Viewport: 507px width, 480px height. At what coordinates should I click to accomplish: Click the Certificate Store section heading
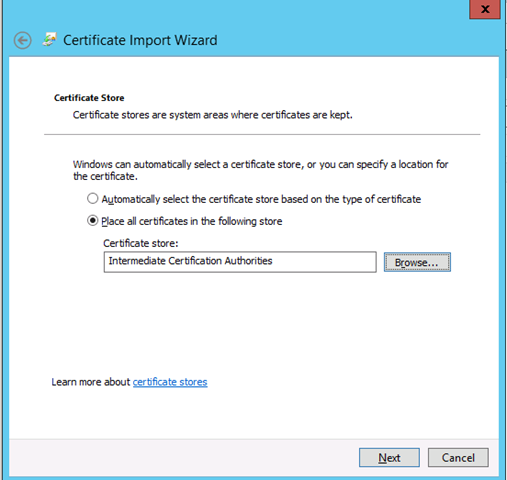(89, 98)
